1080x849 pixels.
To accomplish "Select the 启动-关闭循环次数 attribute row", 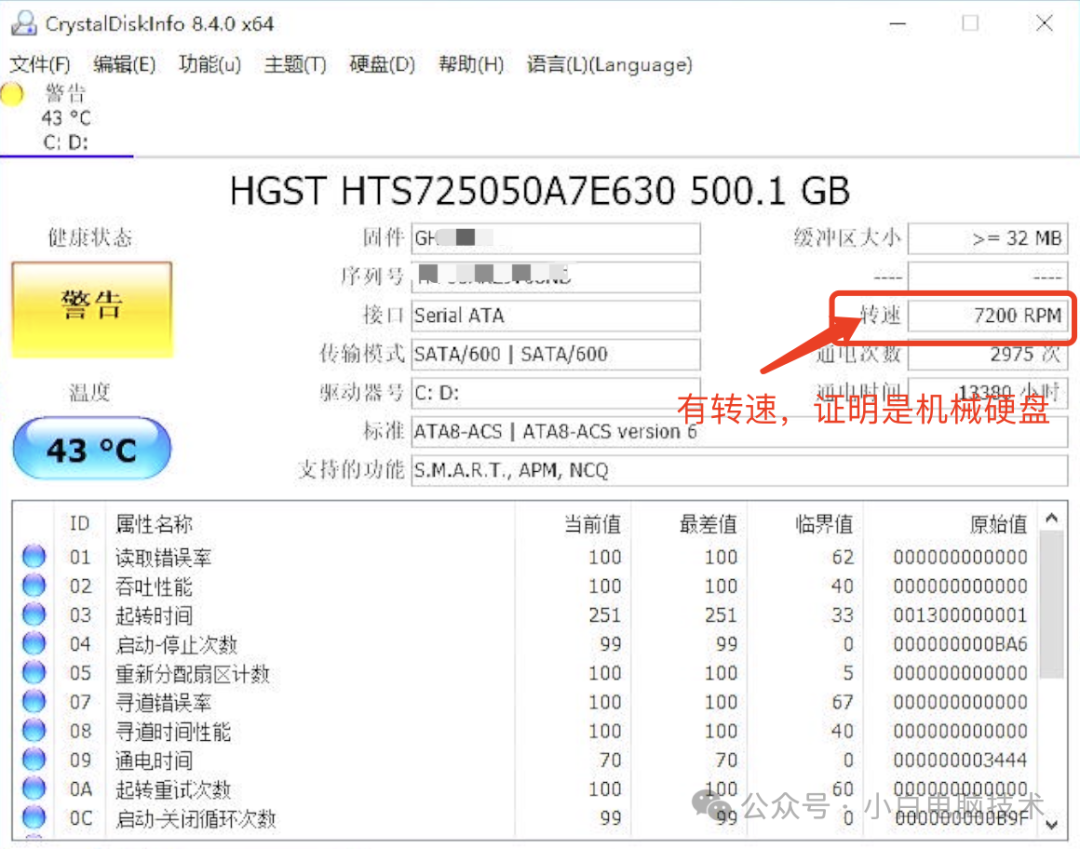I will pos(525,818).
